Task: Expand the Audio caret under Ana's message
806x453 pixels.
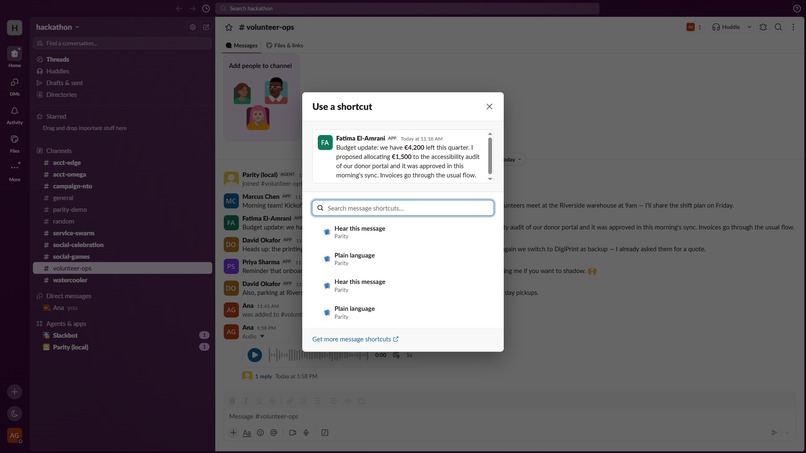Action: tap(262, 336)
